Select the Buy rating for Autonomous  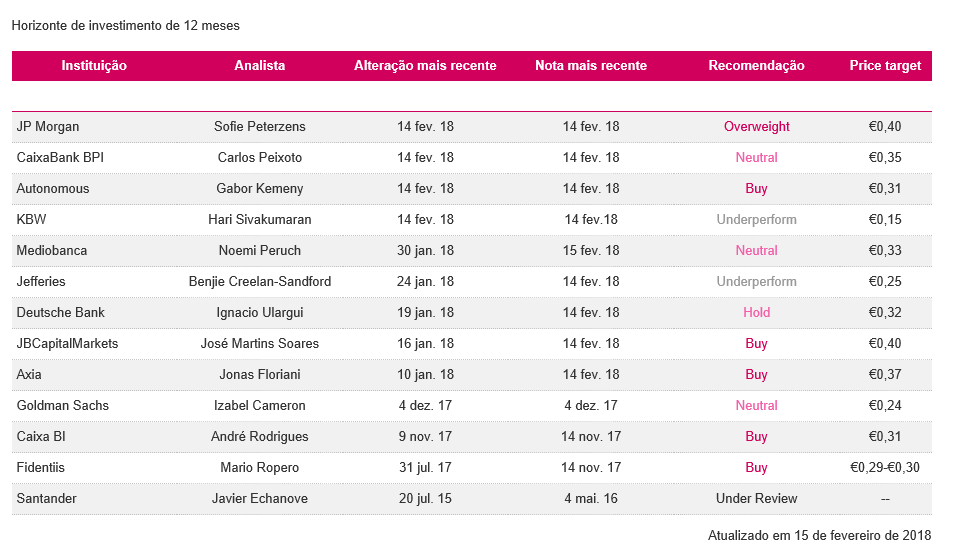click(x=756, y=189)
